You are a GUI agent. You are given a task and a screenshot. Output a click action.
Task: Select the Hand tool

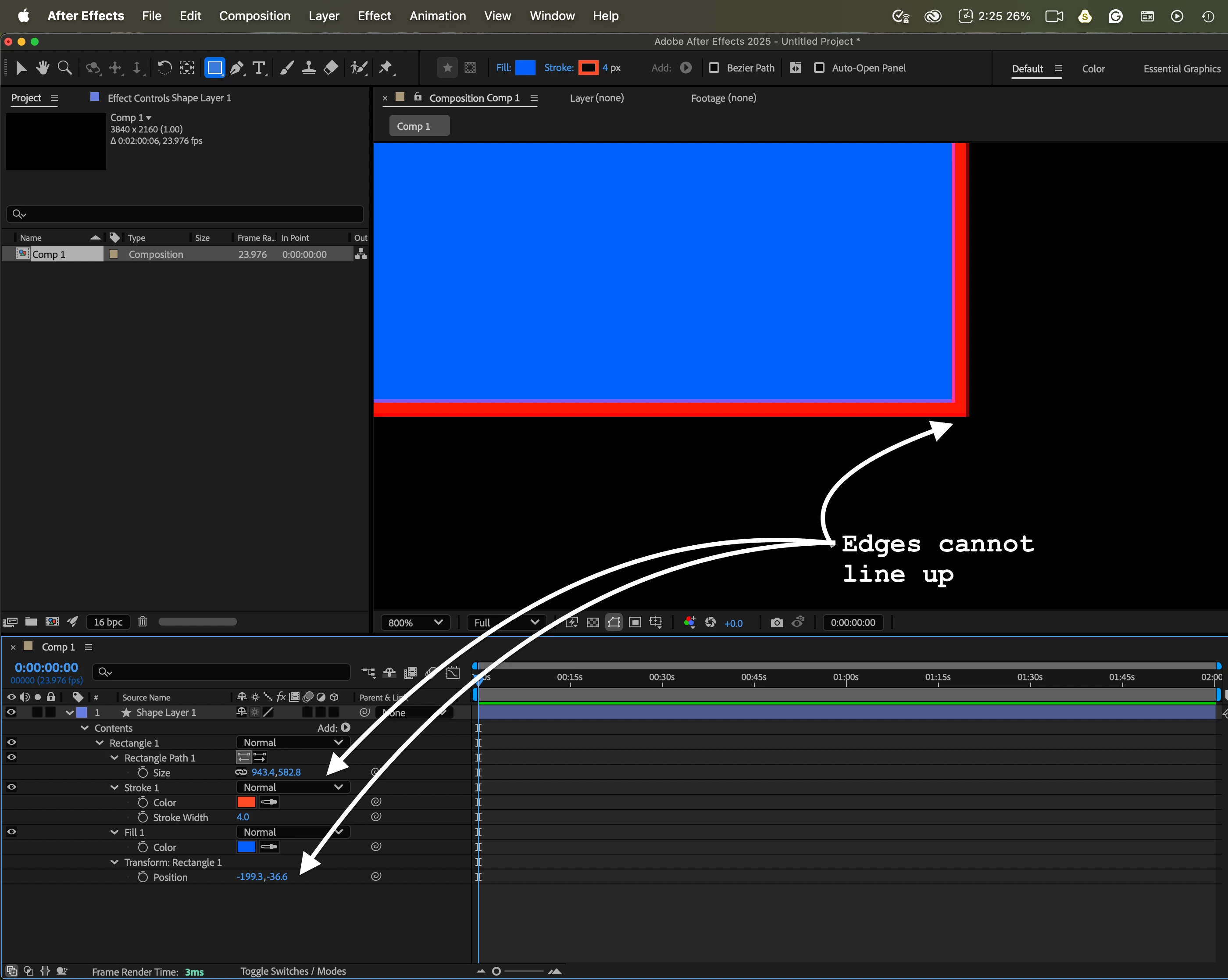[43, 68]
